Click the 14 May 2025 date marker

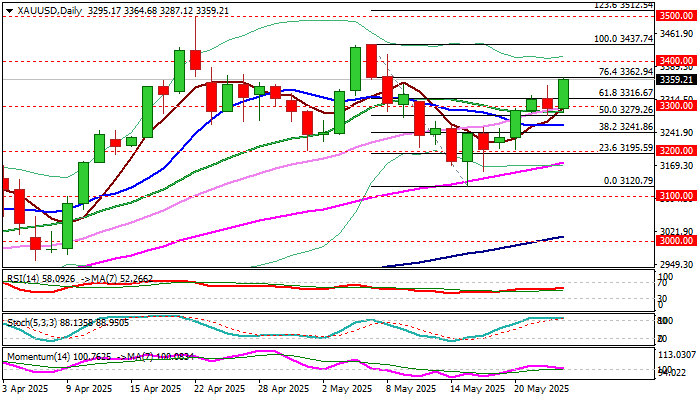pos(478,389)
